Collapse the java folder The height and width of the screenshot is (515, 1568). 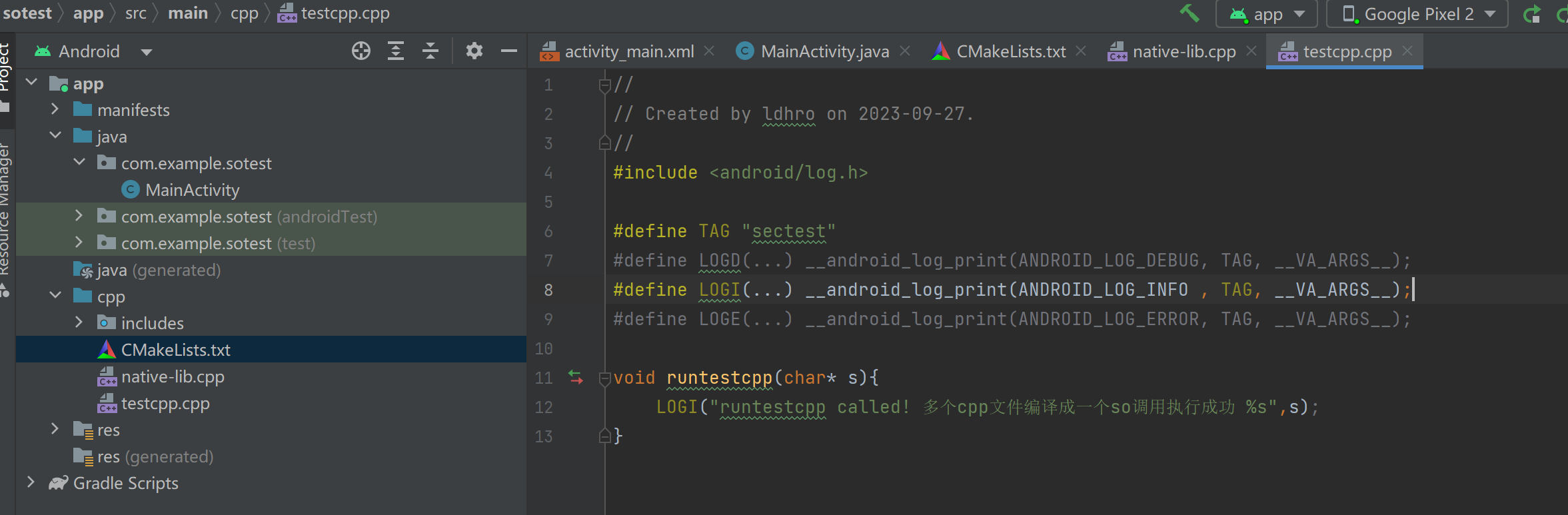55,135
